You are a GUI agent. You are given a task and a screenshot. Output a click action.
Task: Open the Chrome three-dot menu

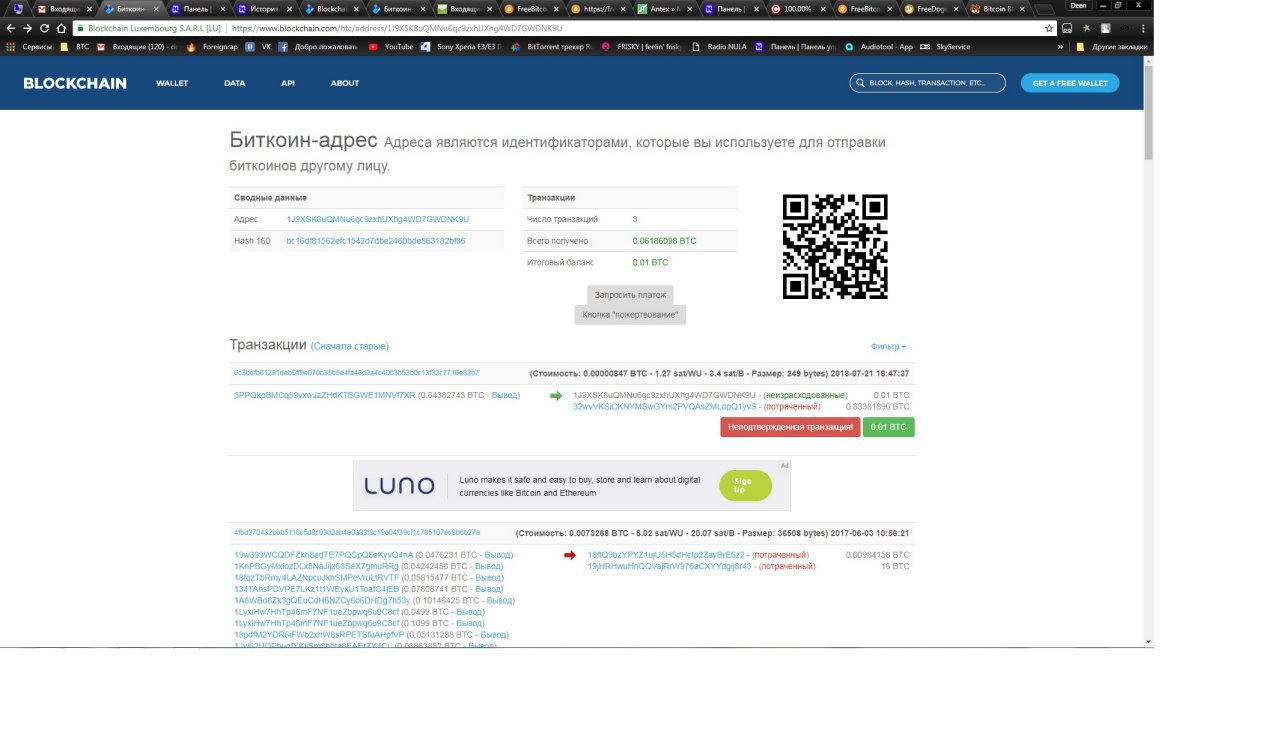click(x=1145, y=28)
